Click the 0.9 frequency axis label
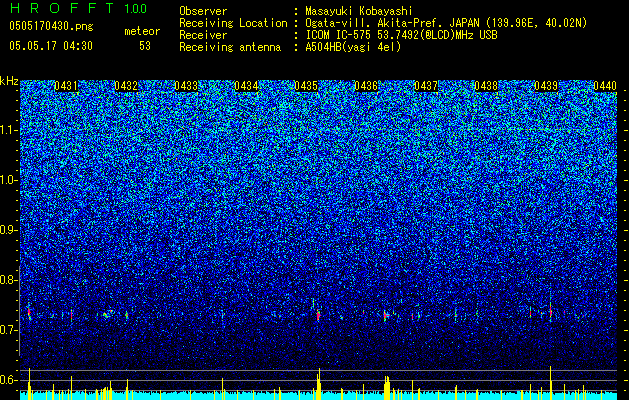 (x=9, y=230)
